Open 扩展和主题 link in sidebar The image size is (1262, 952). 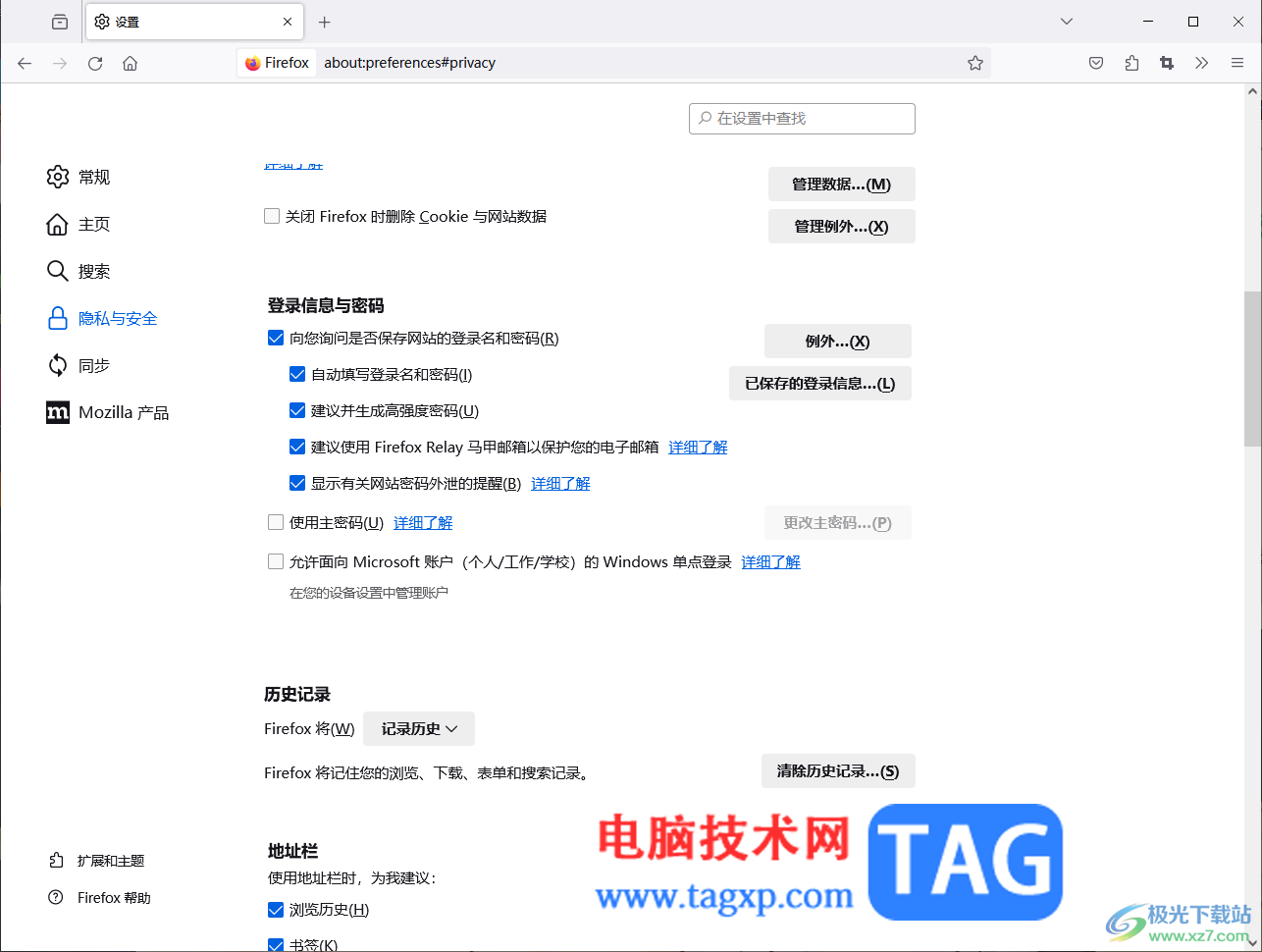tap(96, 861)
